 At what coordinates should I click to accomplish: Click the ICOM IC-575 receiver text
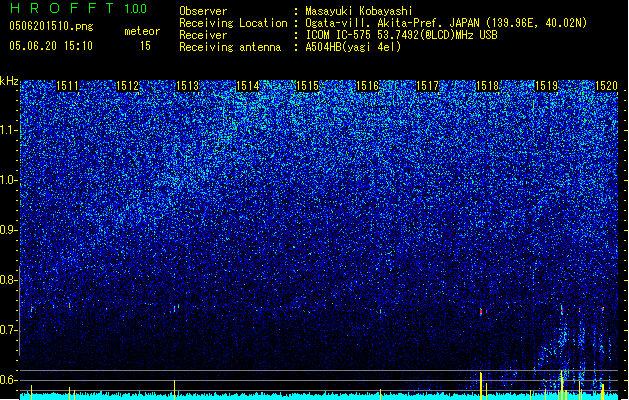coord(402,35)
